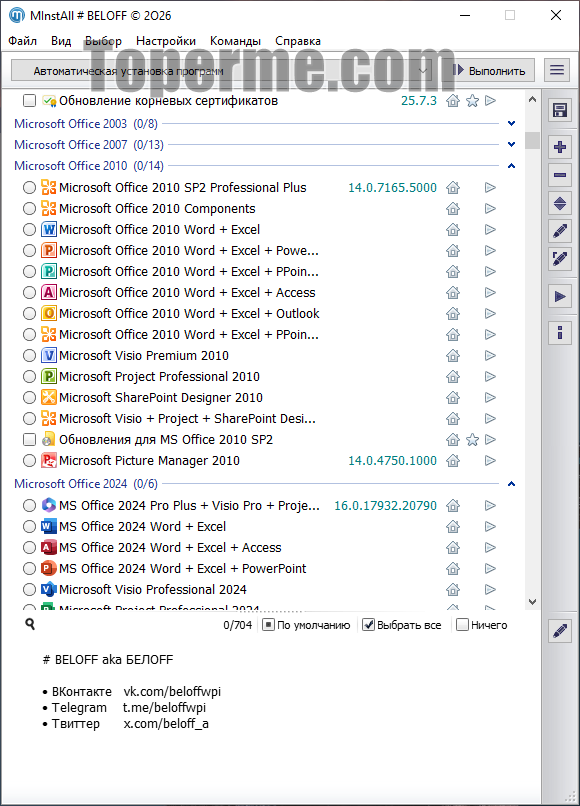
Task: Click the pencil edit icon in sidebar
Action: [559, 231]
